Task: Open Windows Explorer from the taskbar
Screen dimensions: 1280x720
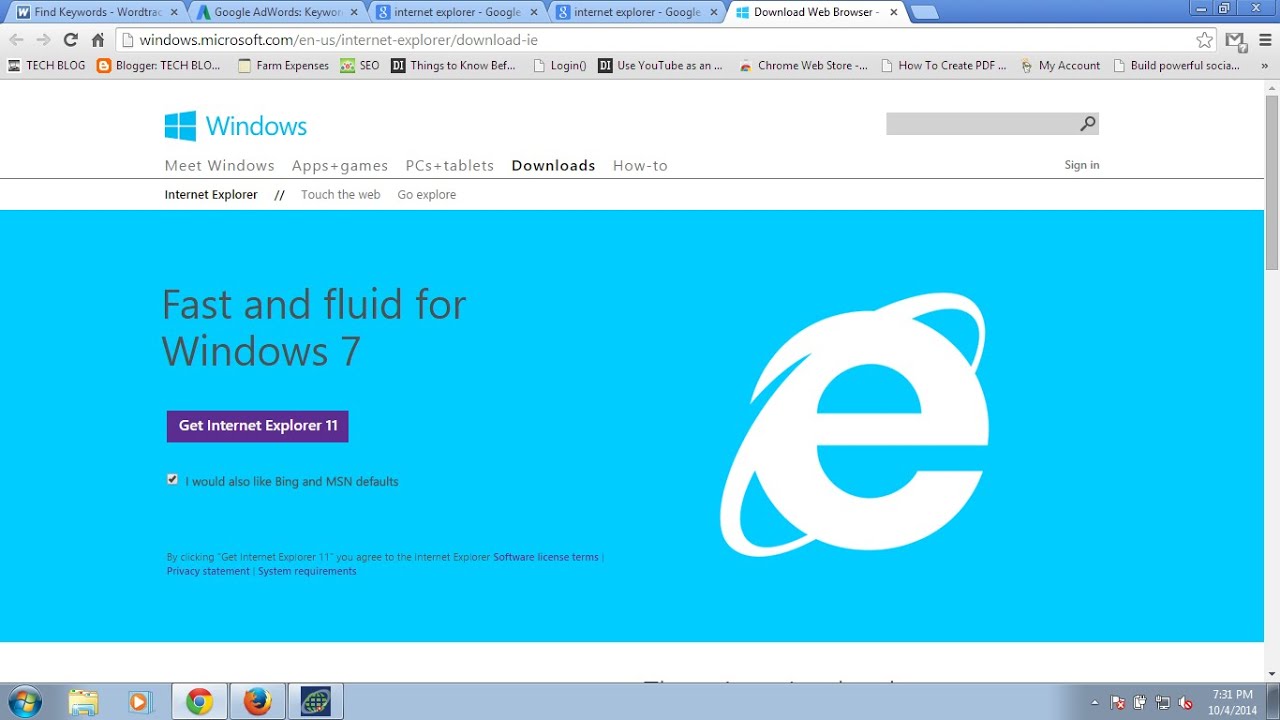Action: click(x=83, y=702)
